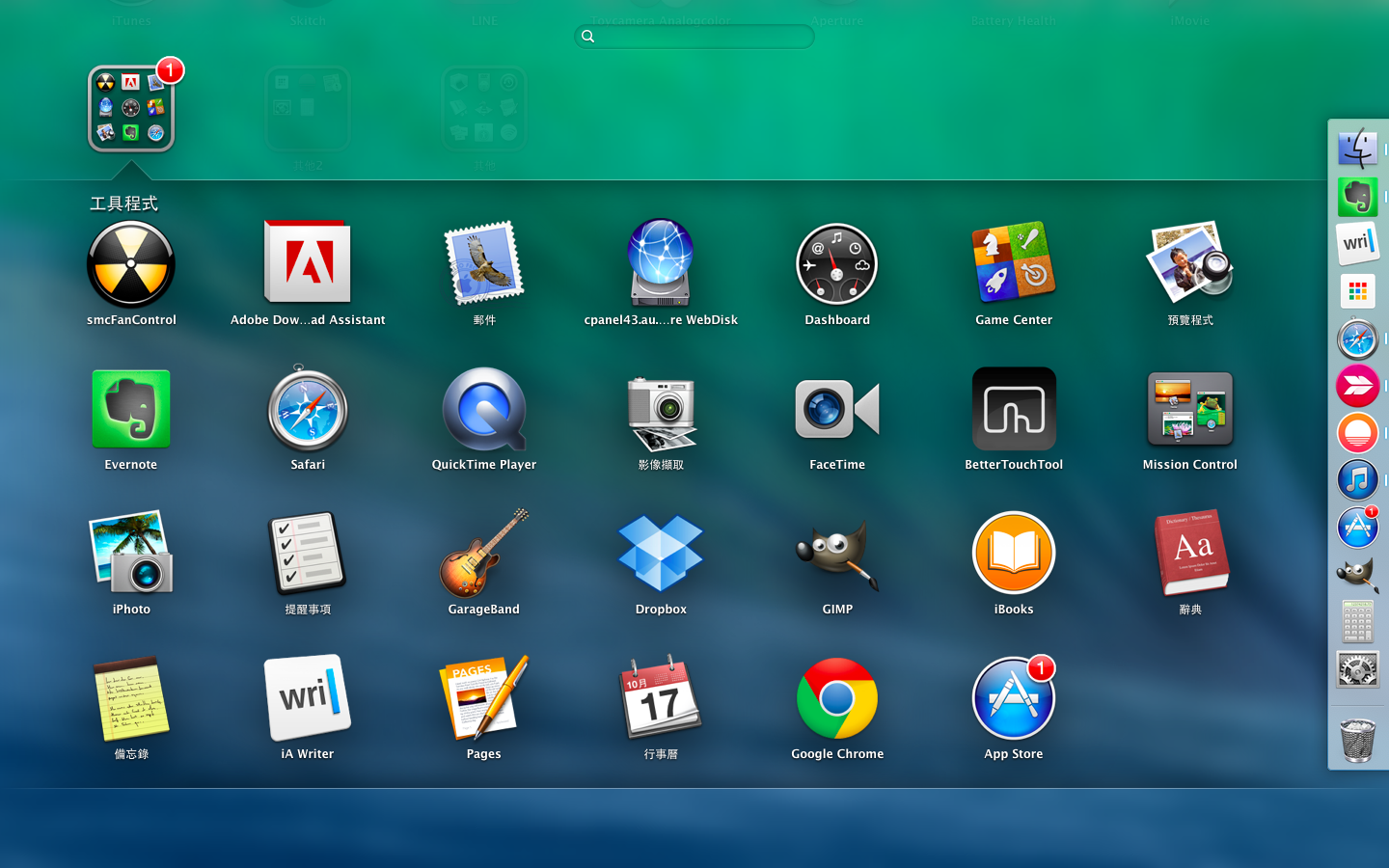Image resolution: width=1389 pixels, height=868 pixels.
Task: Open App Store from the Launchpad grid
Action: coord(1013,699)
